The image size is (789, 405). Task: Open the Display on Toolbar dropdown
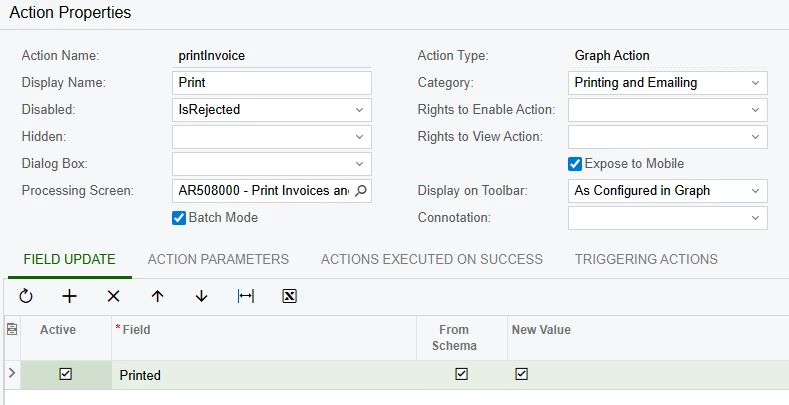click(x=755, y=190)
